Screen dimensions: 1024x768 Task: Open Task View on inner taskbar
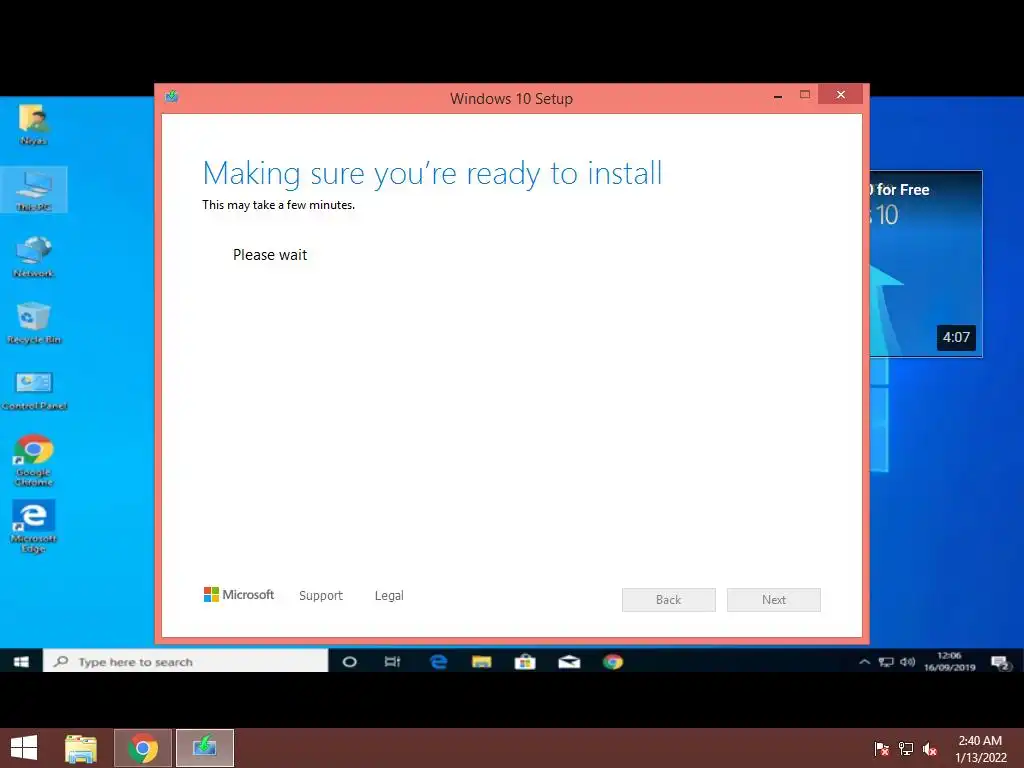pos(392,662)
